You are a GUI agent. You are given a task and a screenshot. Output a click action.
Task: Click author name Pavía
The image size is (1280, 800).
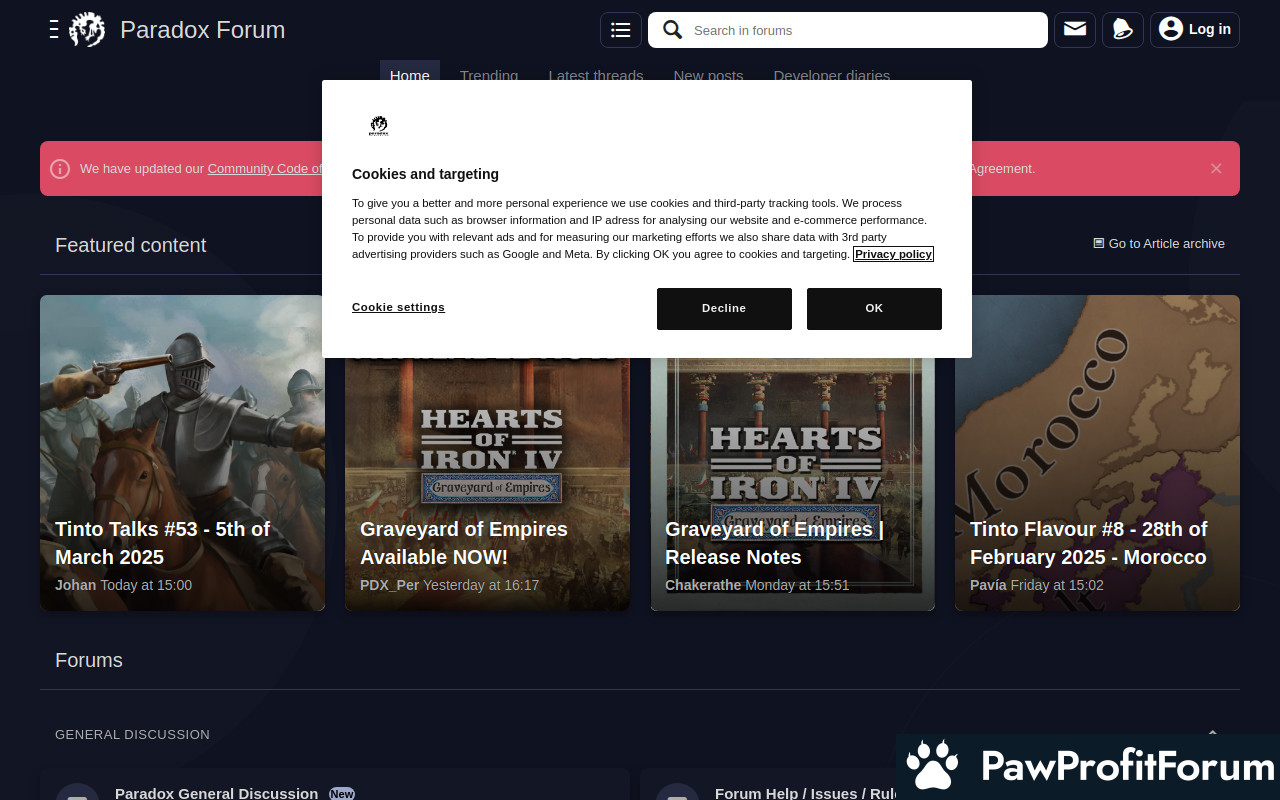pos(988,585)
